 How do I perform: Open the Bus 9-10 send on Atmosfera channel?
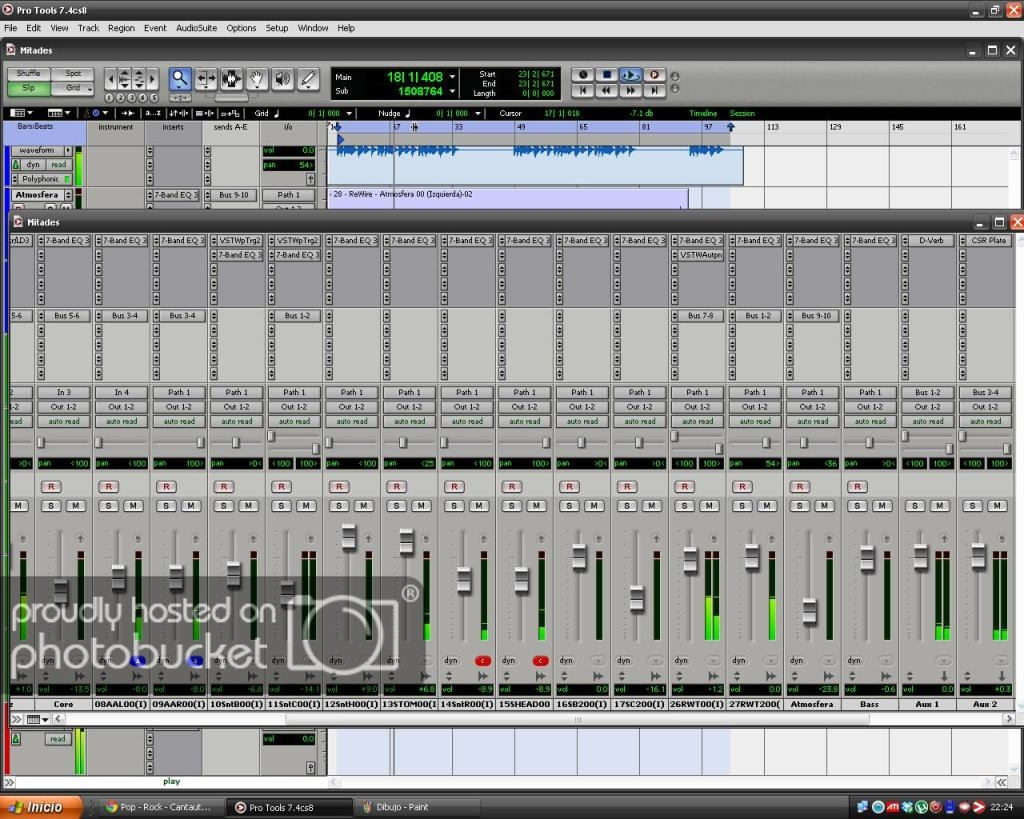point(815,316)
